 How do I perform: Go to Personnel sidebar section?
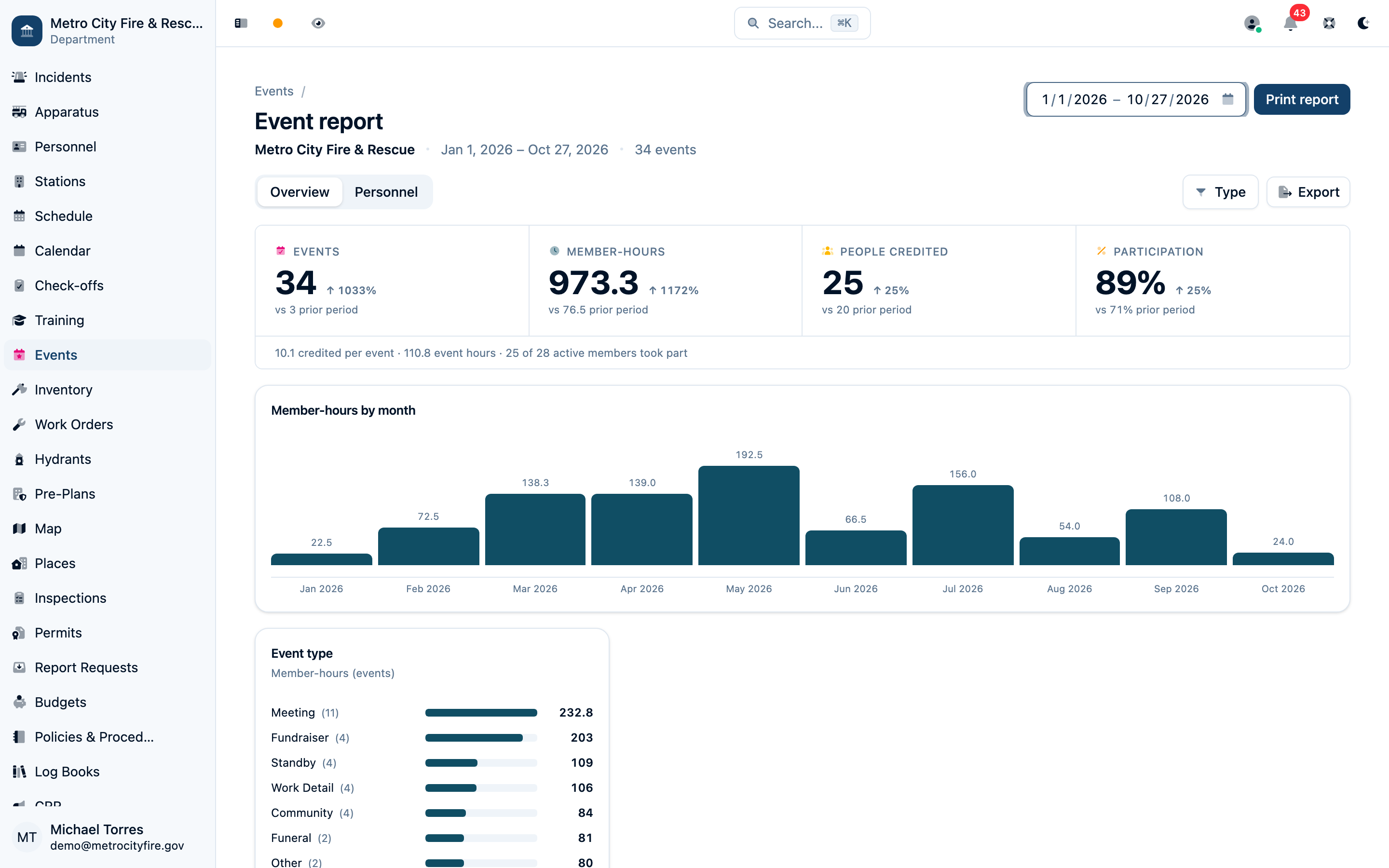pyautogui.click(x=108, y=147)
